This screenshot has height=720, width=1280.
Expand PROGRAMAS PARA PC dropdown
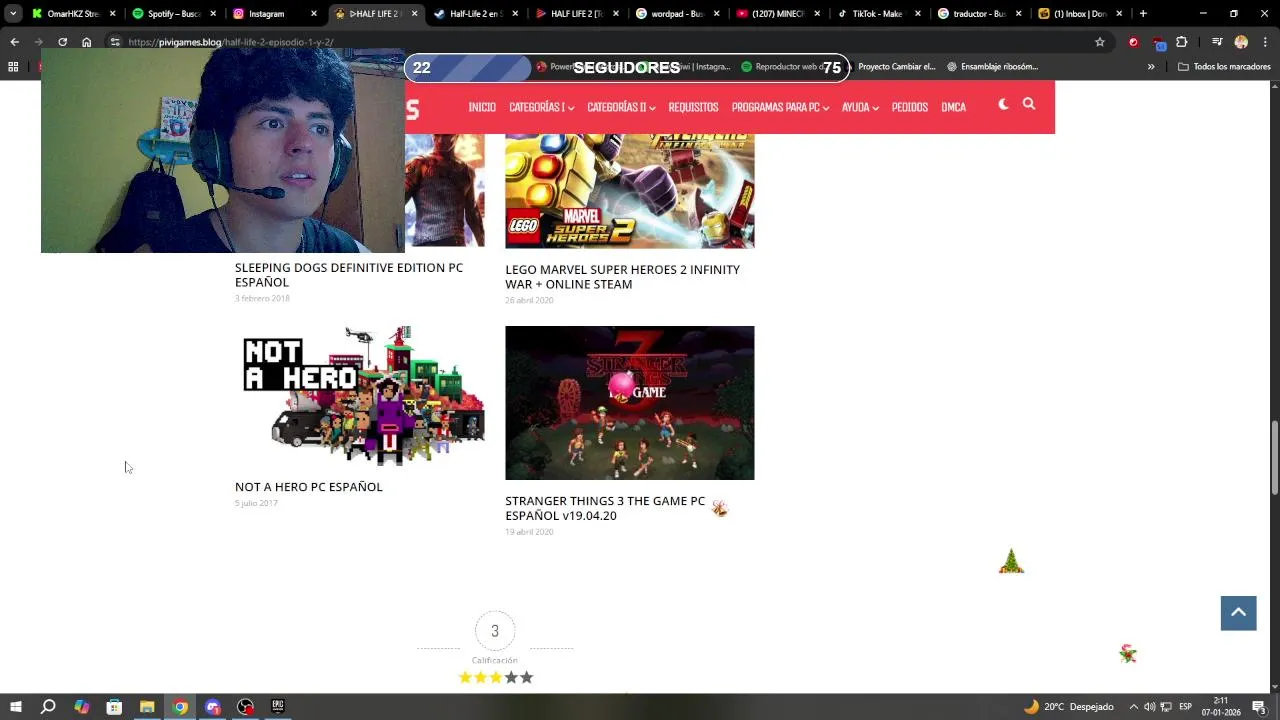coord(780,107)
